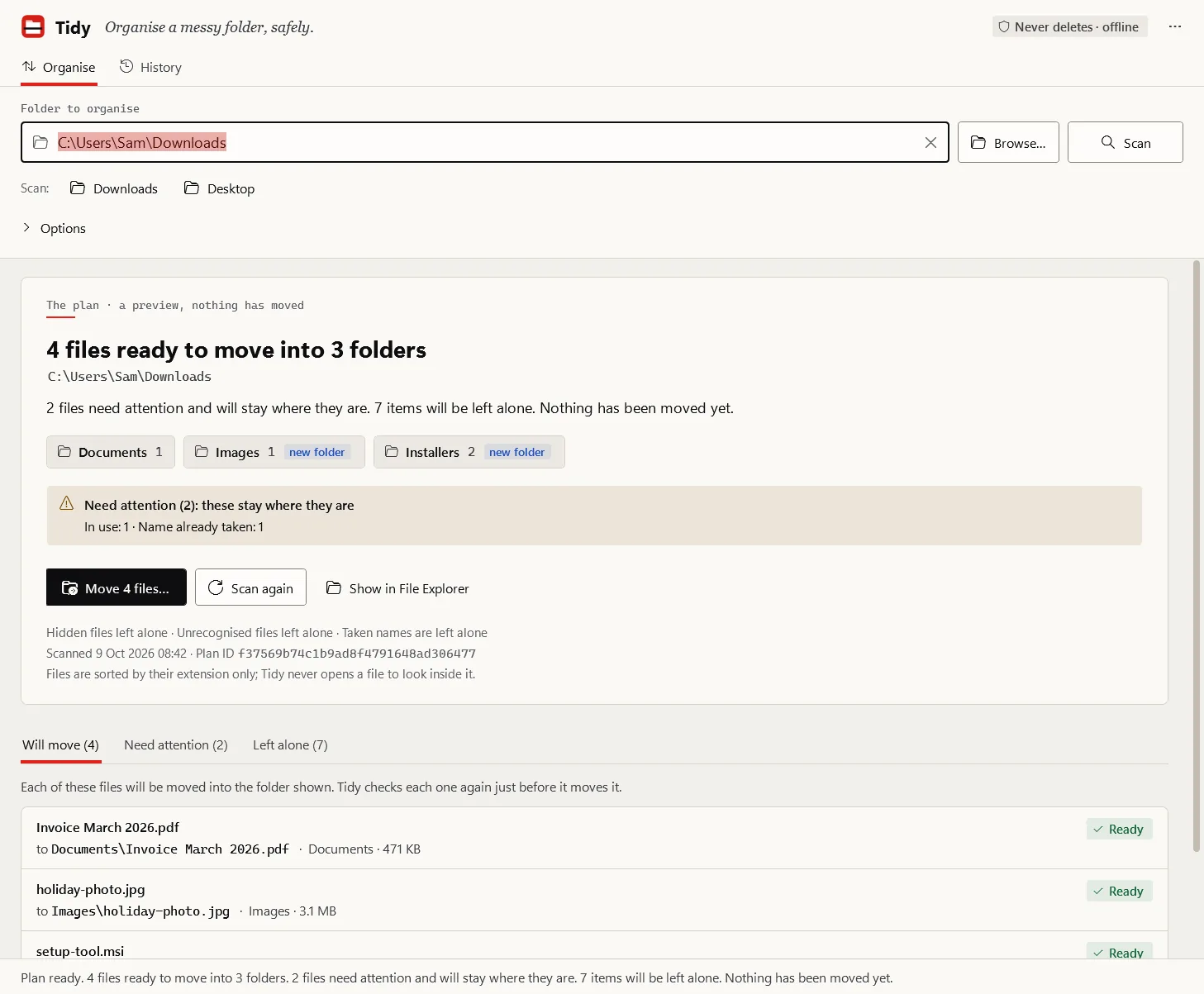Click the 'In use: 1 · Name already taken: 1' text
This screenshot has width=1204, height=994.
click(174, 527)
